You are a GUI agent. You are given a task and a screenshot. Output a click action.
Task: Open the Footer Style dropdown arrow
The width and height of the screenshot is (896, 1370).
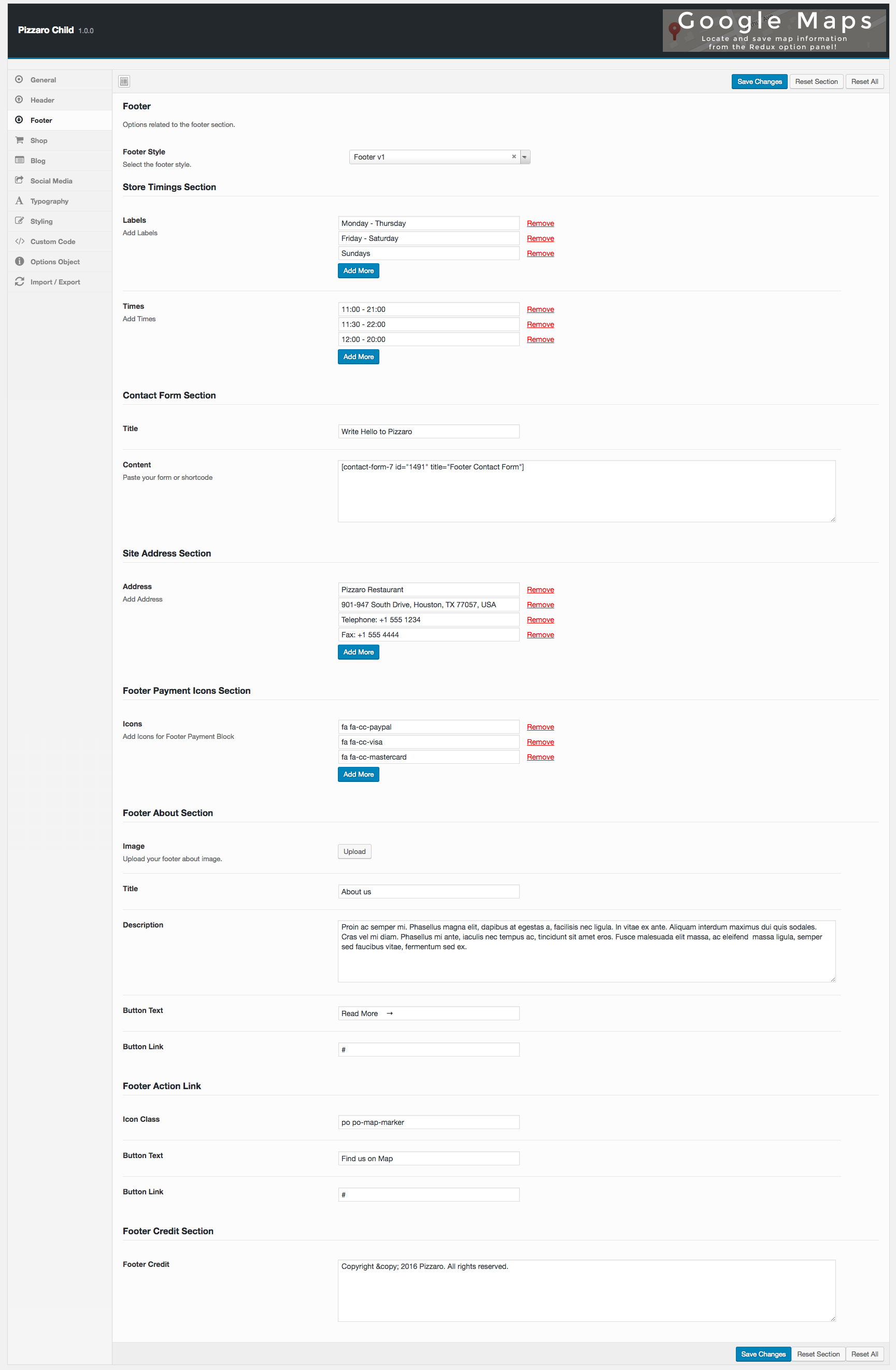[x=524, y=156]
